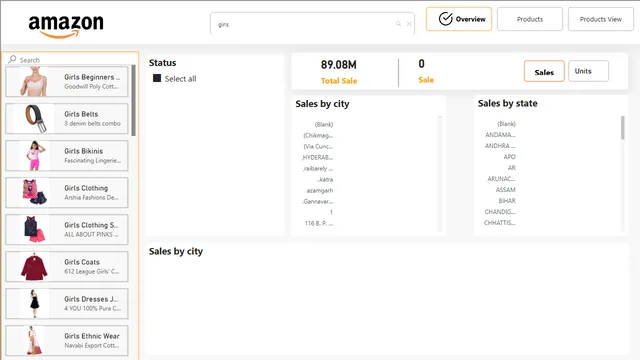The image size is (640, 360).
Task: Click the ANDAMA... state row
Action: pyautogui.click(x=500, y=135)
